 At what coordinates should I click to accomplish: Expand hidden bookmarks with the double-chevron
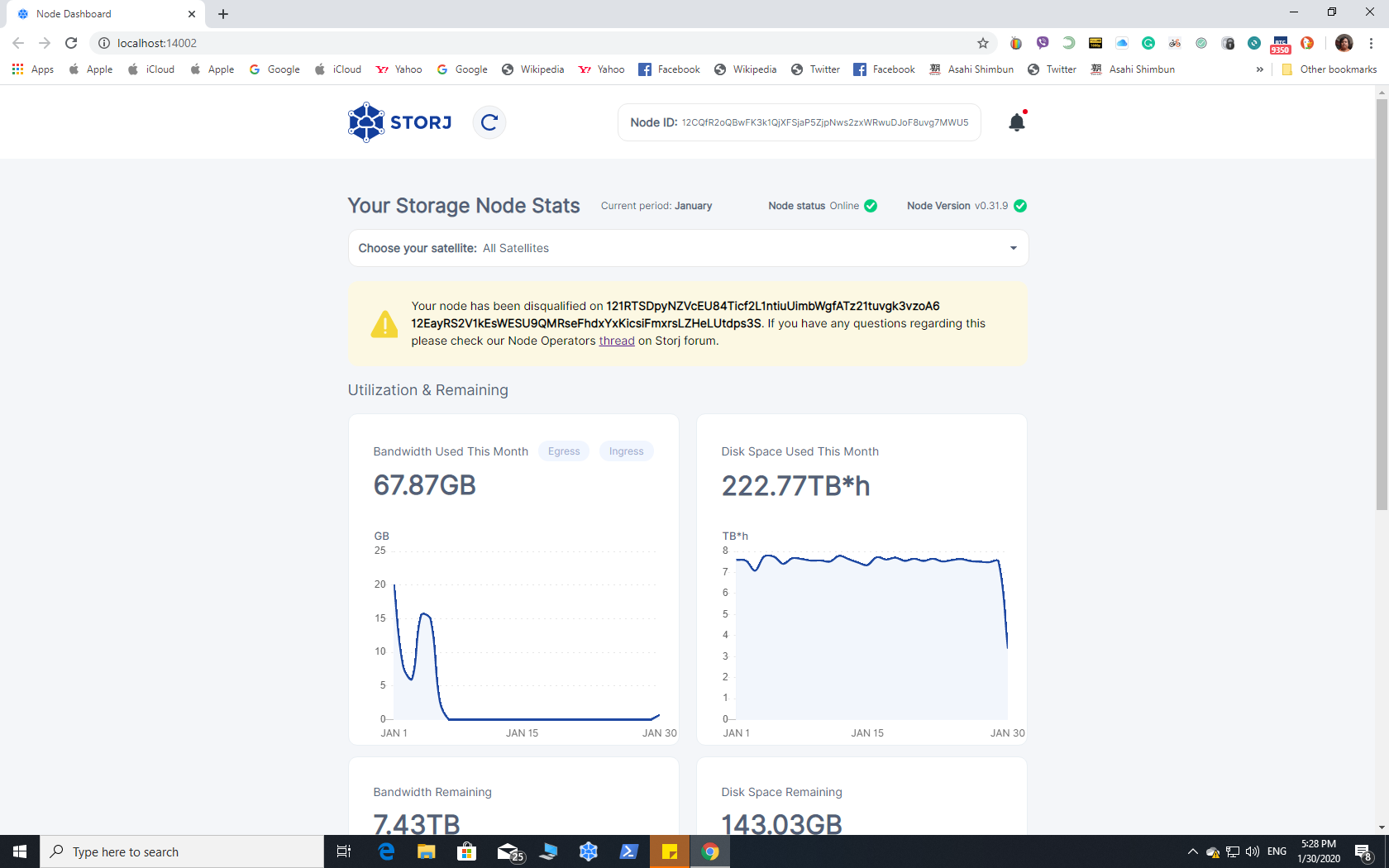click(1260, 69)
